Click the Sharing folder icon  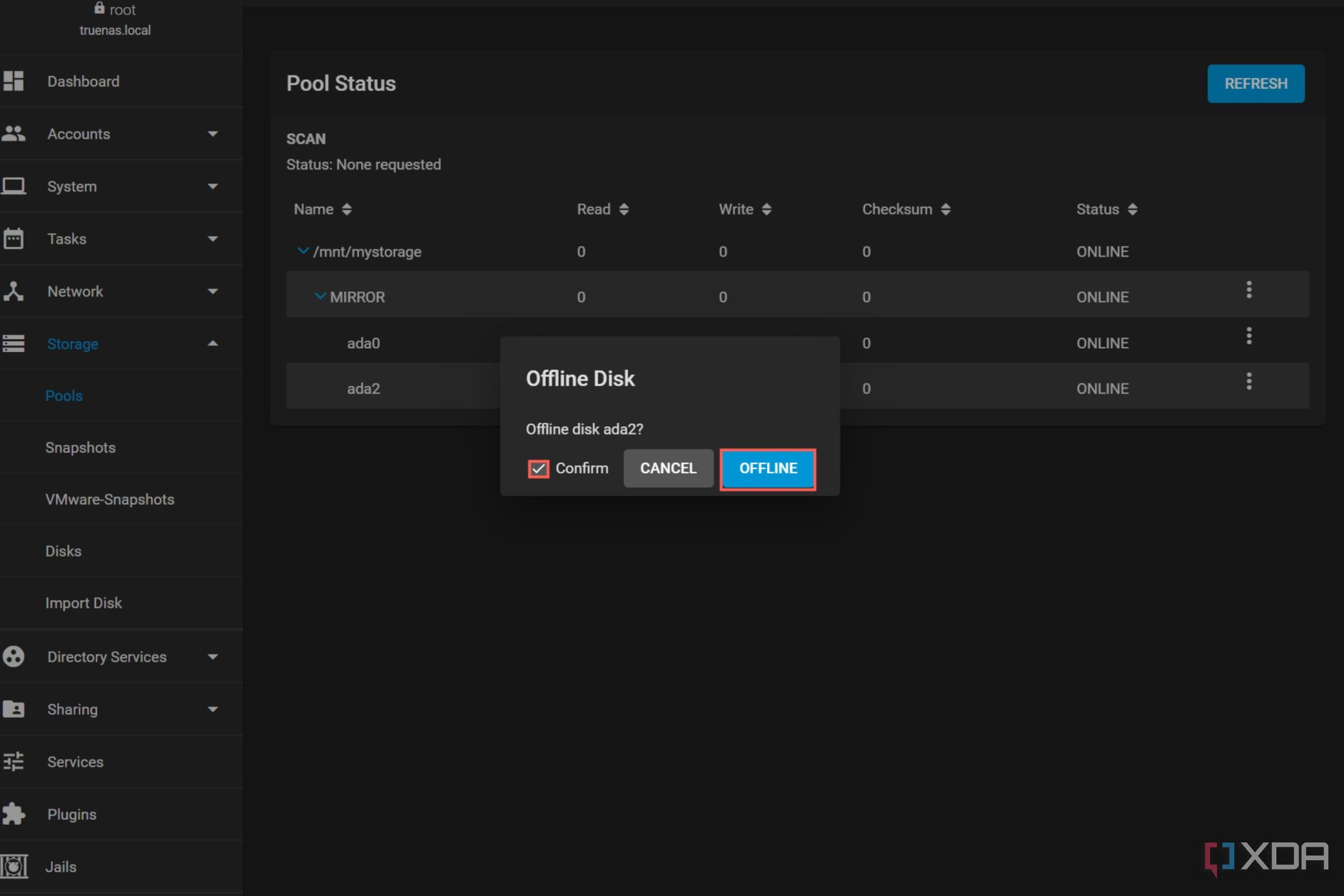(13, 709)
